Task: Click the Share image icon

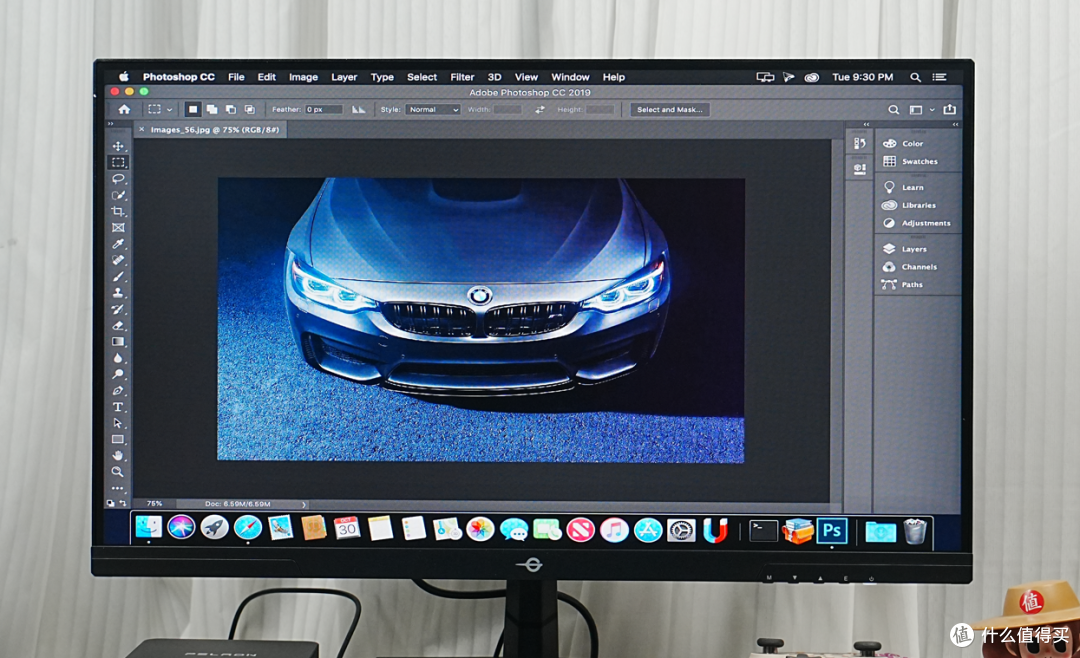Action: pos(950,110)
